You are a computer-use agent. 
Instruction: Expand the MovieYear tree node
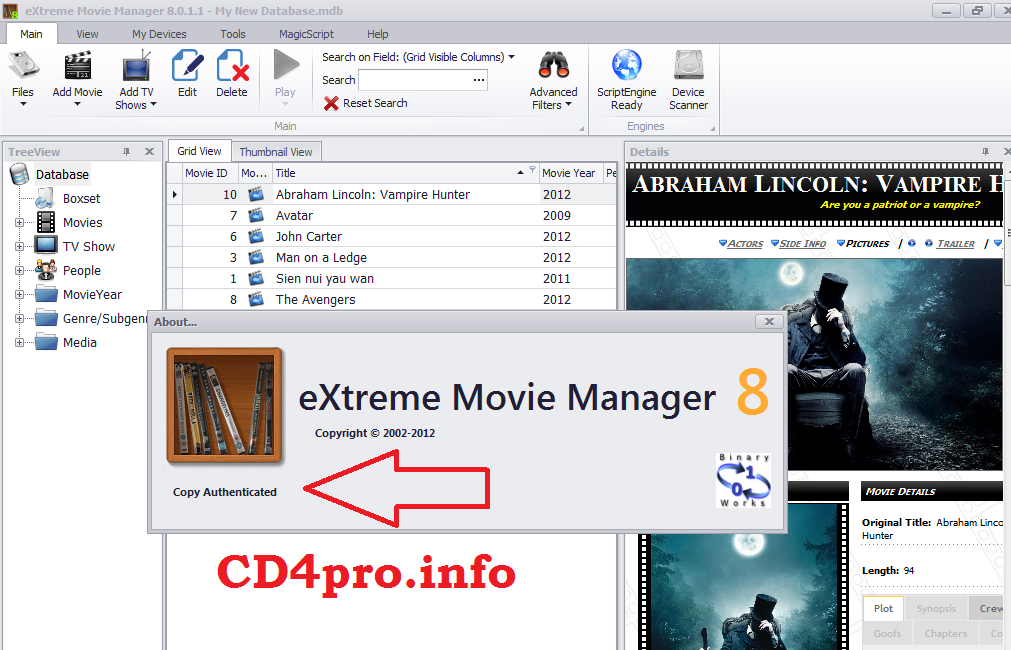(x=19, y=295)
